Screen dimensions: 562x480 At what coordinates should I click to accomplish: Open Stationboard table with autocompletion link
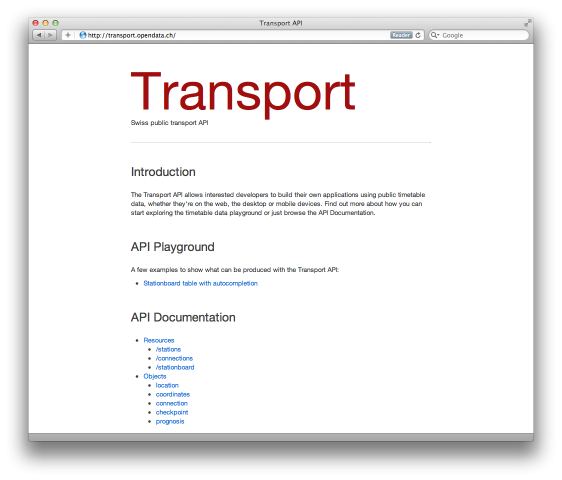coord(200,283)
